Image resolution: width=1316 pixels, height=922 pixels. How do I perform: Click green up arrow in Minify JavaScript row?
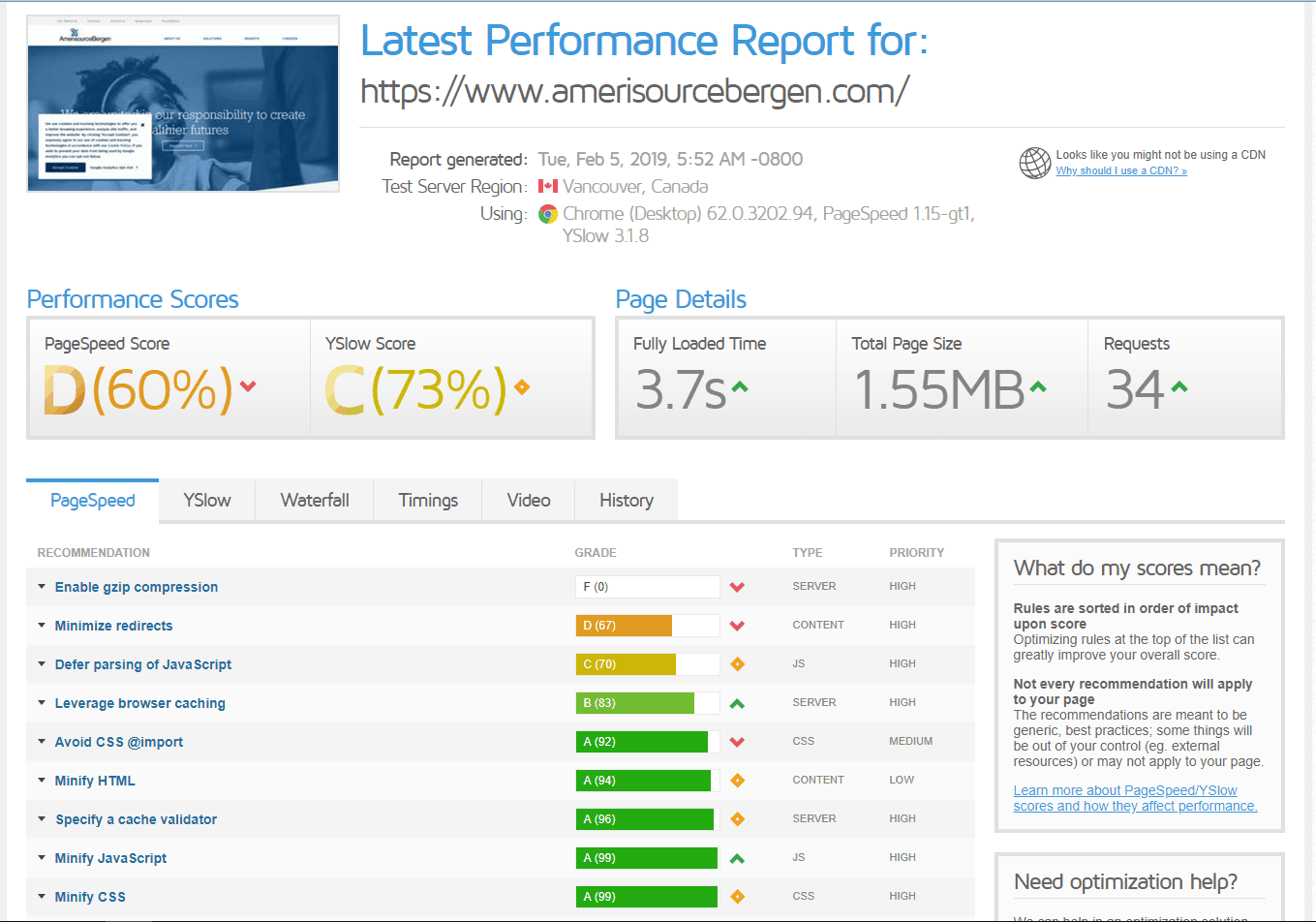[x=737, y=858]
